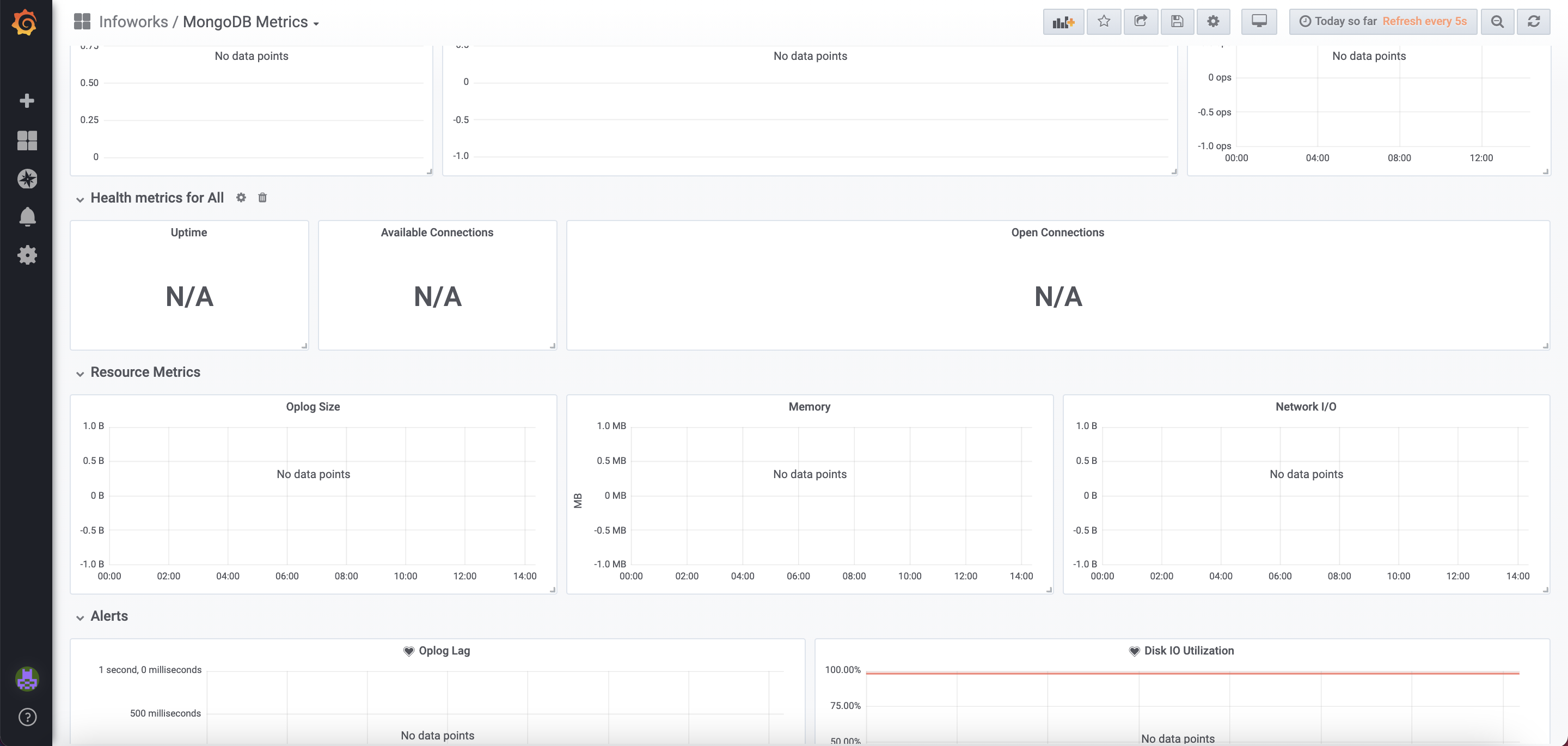Save the dashboard with disk icon
The image size is (1568, 746).
pyautogui.click(x=1177, y=22)
